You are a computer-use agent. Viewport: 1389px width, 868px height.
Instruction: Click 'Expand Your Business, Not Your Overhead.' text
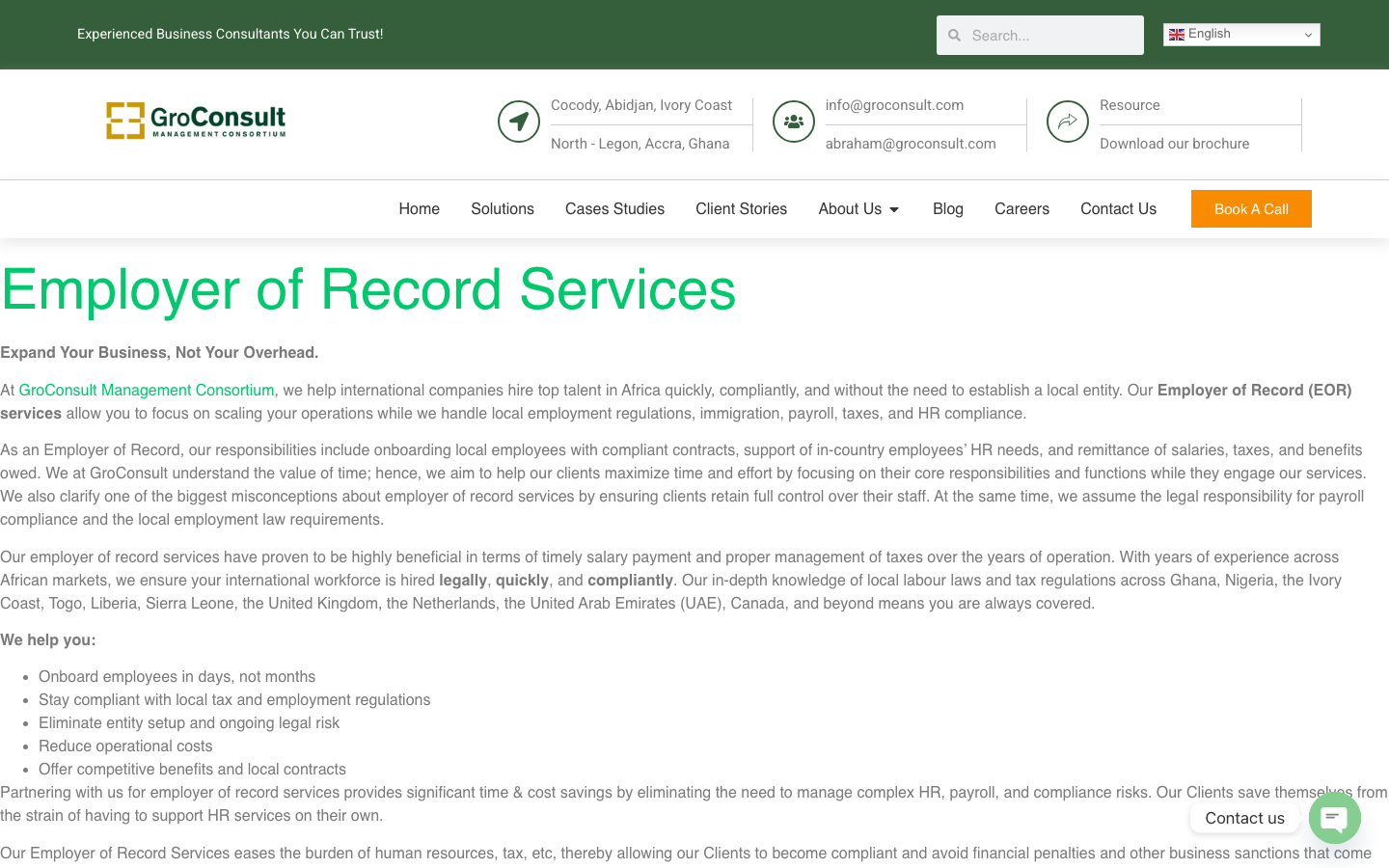(x=159, y=352)
